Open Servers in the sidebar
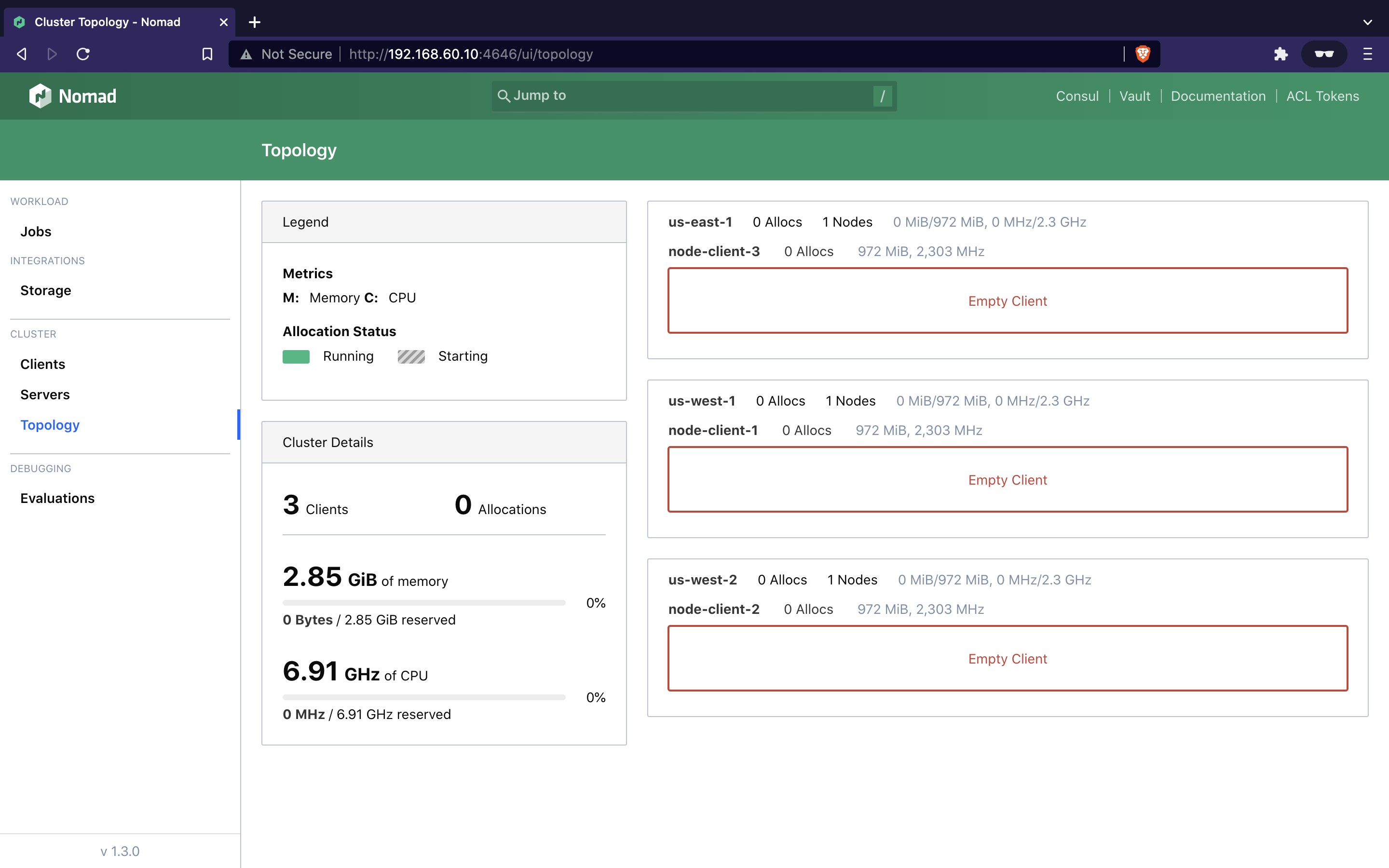The image size is (1389, 868). [45, 394]
